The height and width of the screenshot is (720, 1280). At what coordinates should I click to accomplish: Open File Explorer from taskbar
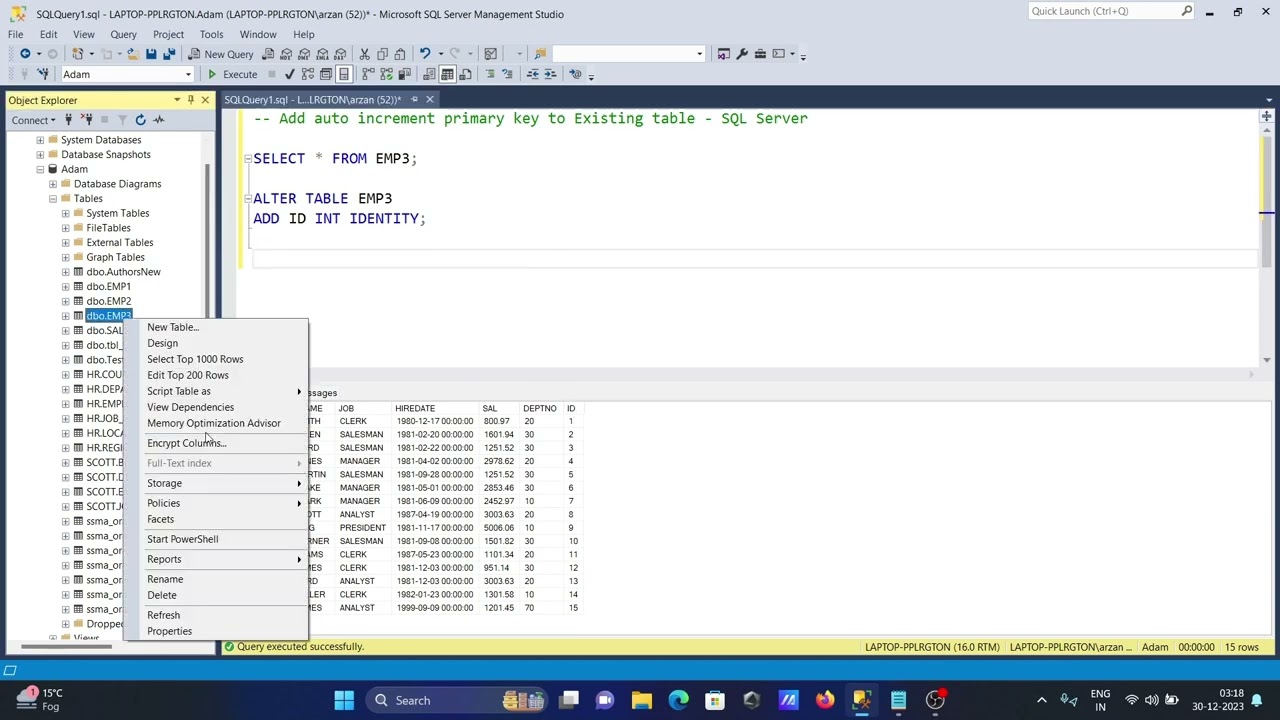tap(642, 700)
